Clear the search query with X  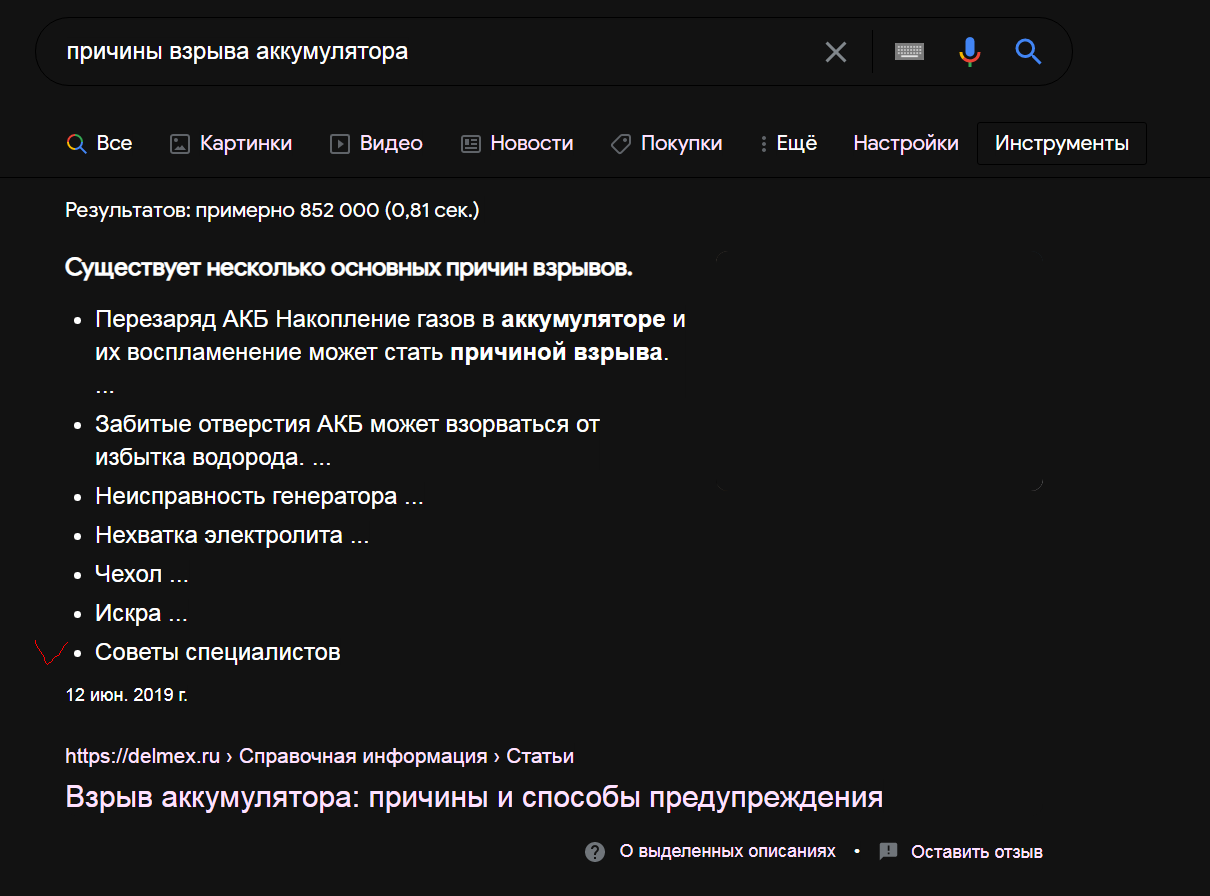point(835,52)
